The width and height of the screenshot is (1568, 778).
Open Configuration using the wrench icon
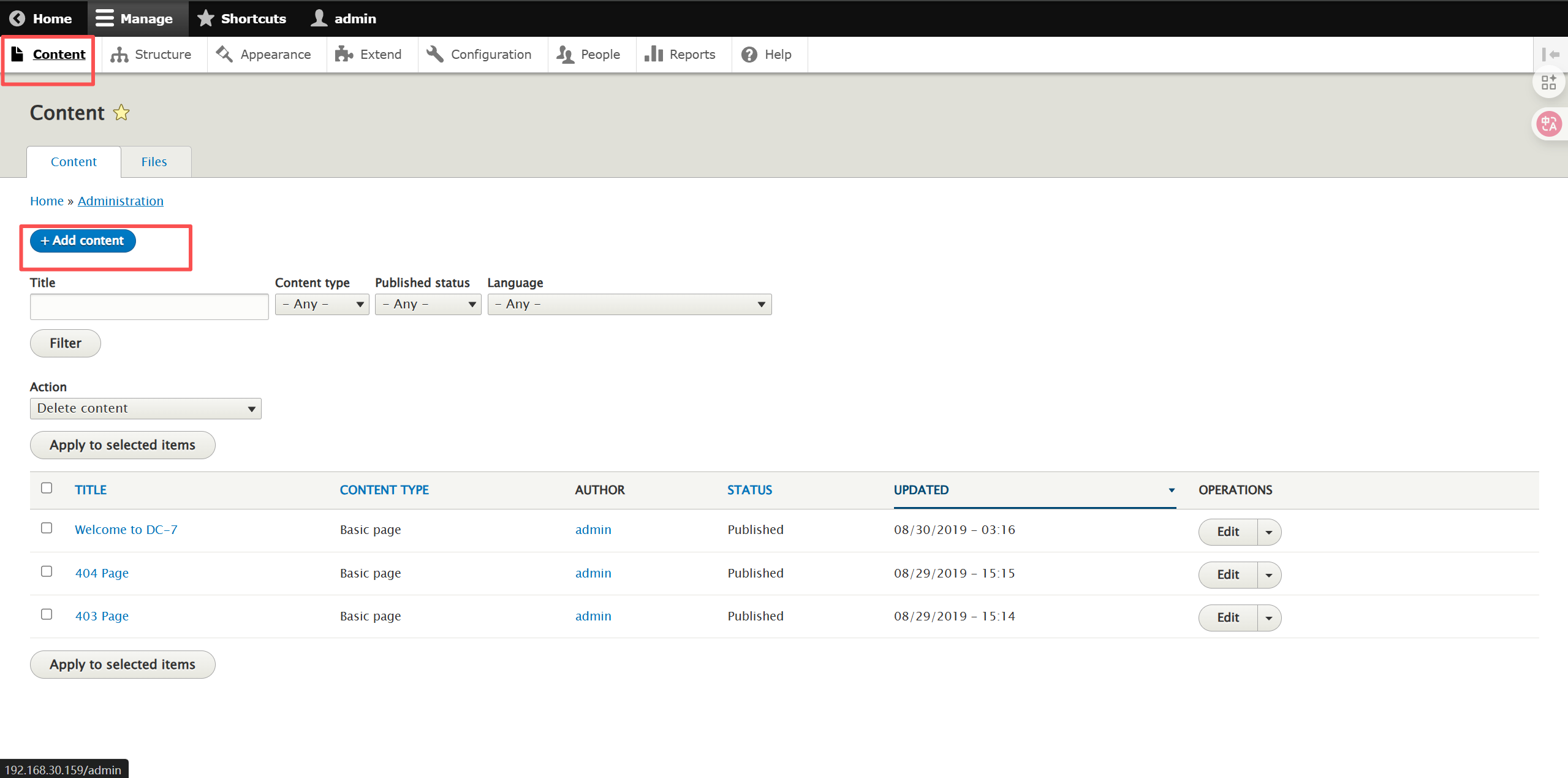(435, 55)
